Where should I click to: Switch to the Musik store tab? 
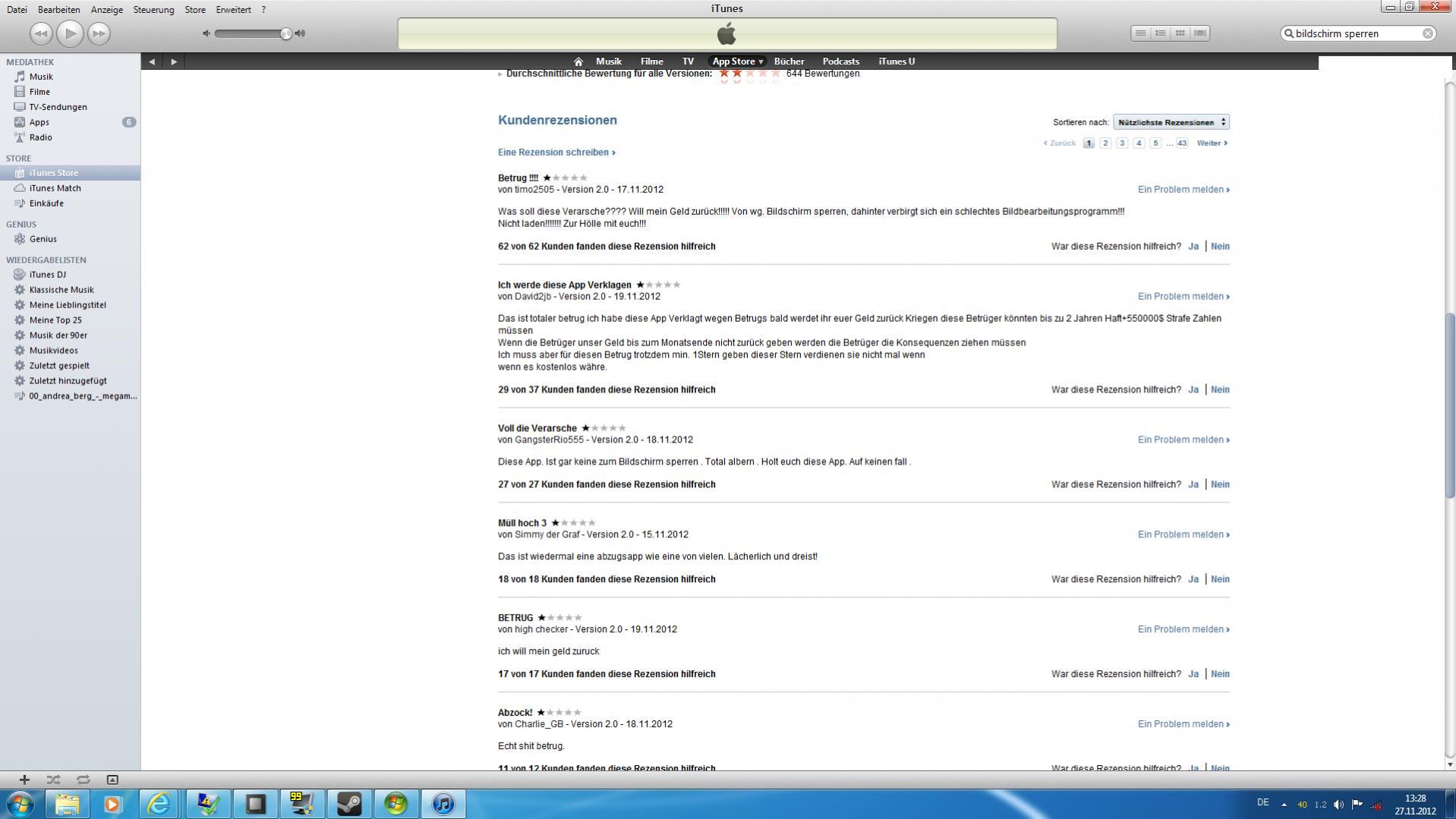pos(609,61)
